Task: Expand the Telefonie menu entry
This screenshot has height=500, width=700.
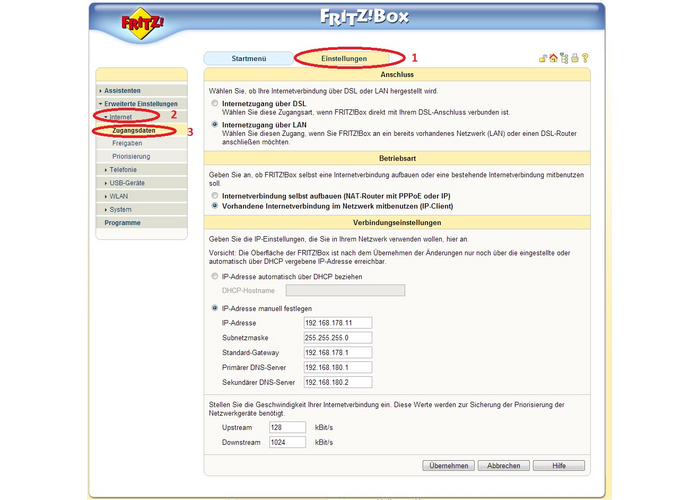Action: click(x=123, y=170)
